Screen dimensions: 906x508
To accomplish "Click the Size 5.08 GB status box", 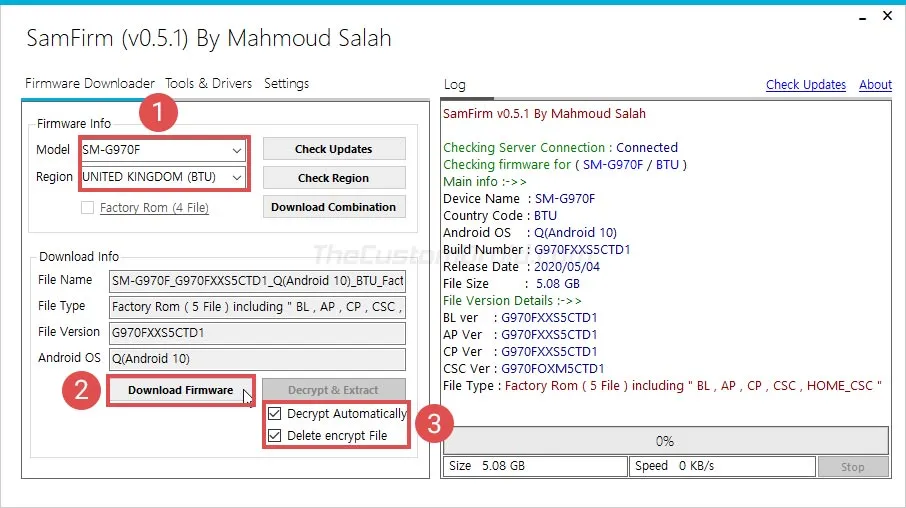I will (x=535, y=466).
